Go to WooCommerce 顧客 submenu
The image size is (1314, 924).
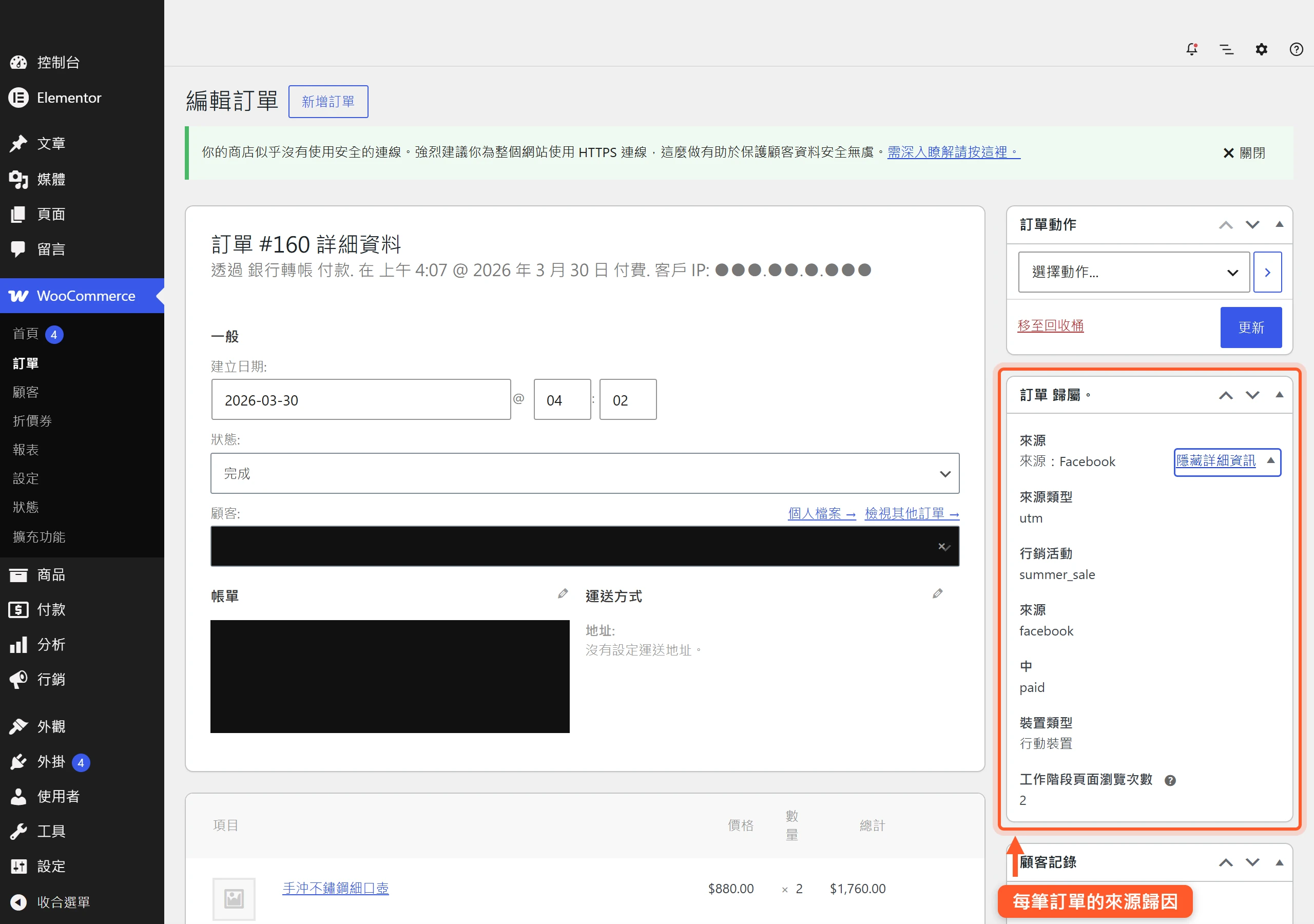pos(26,392)
